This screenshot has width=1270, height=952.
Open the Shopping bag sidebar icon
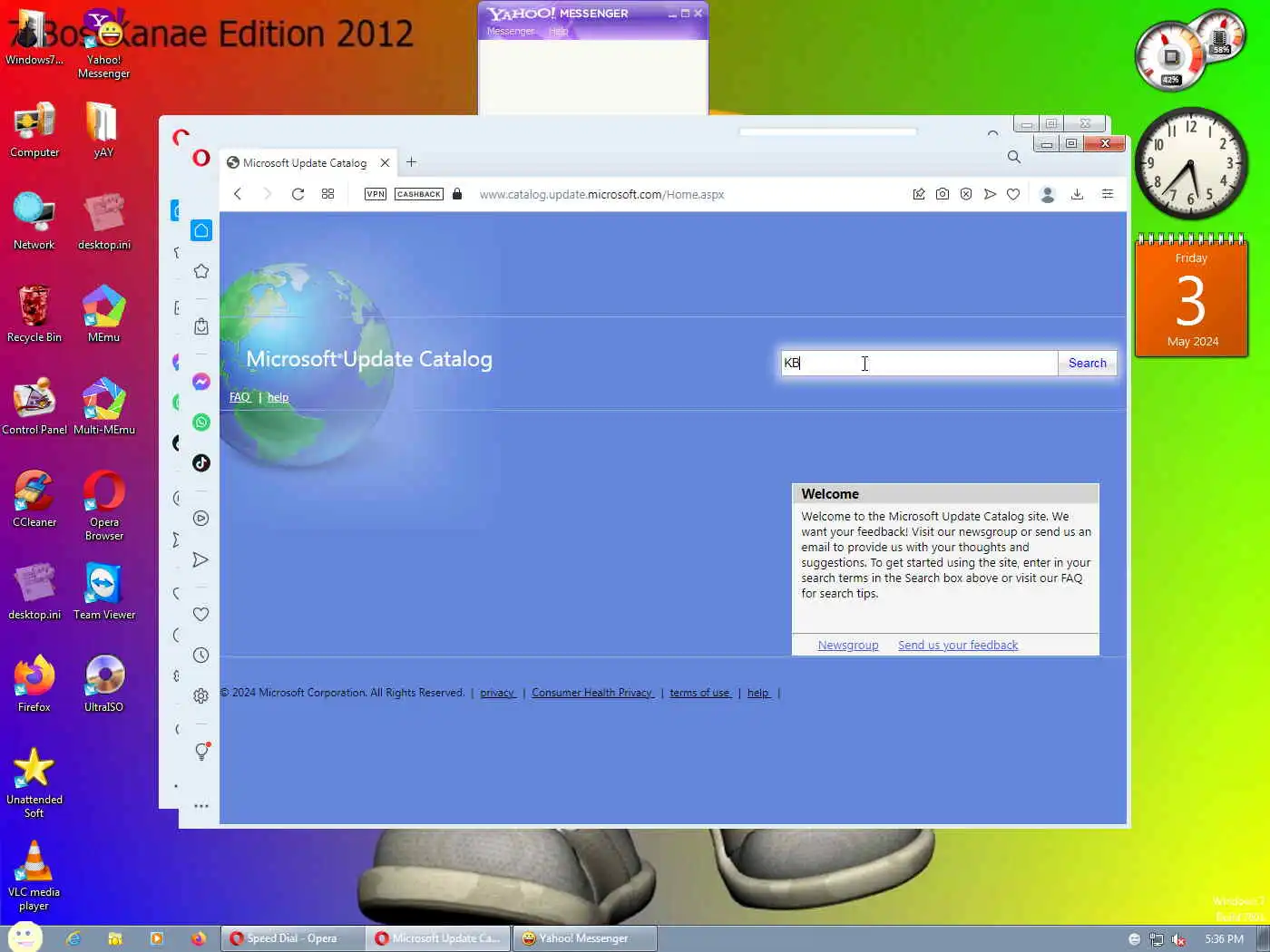(201, 326)
